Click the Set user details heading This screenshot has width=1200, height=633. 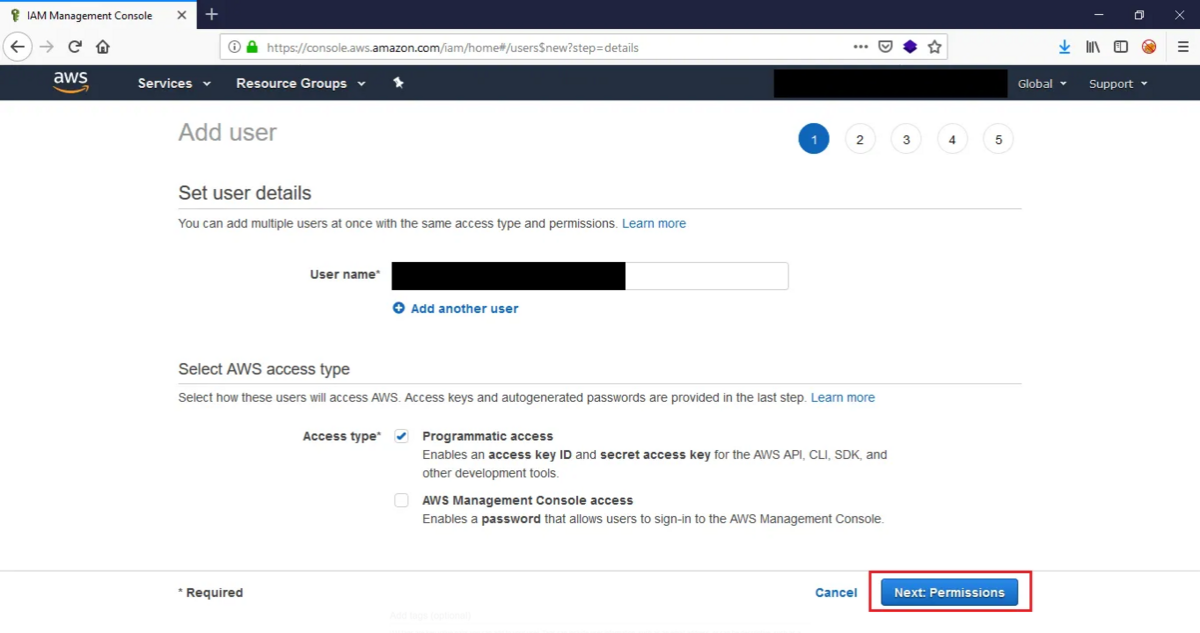coord(245,193)
